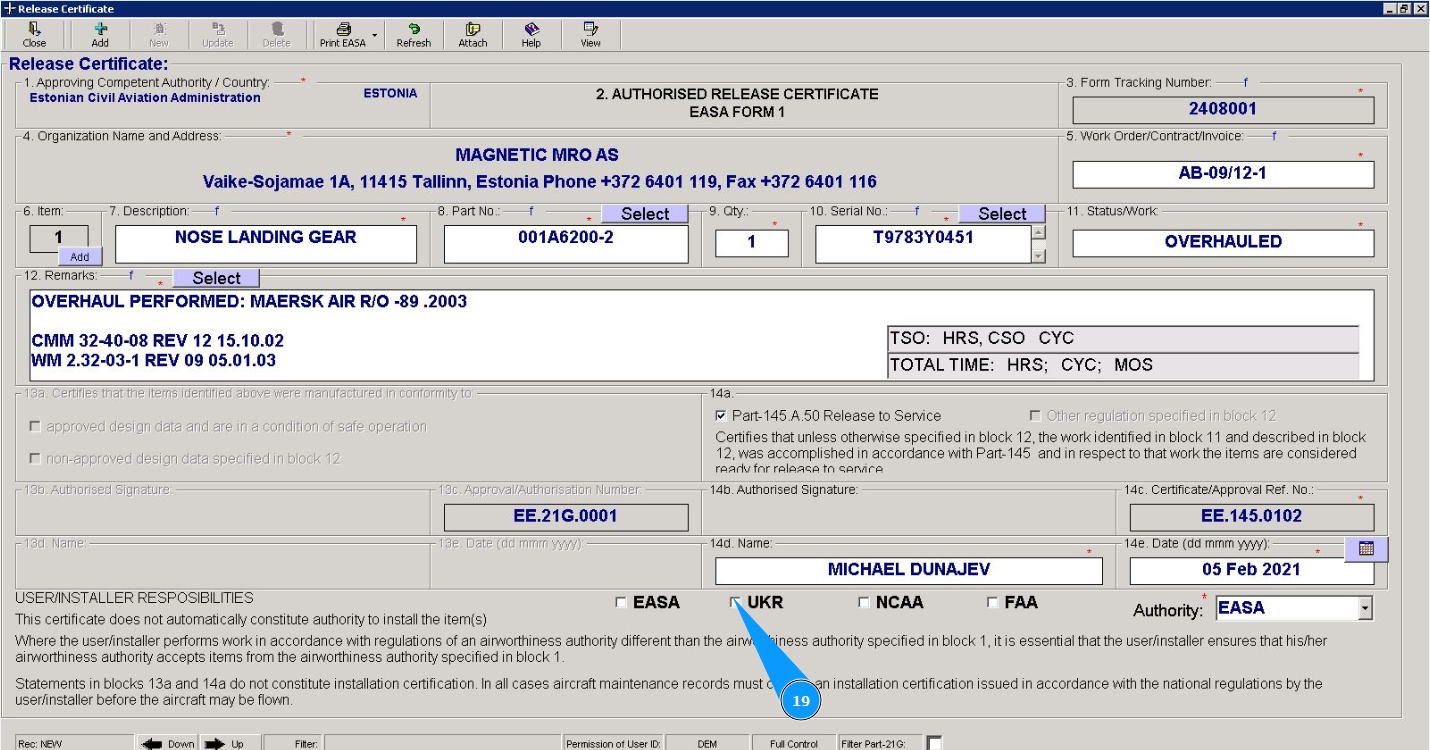Check the FAA checkbox

point(992,603)
